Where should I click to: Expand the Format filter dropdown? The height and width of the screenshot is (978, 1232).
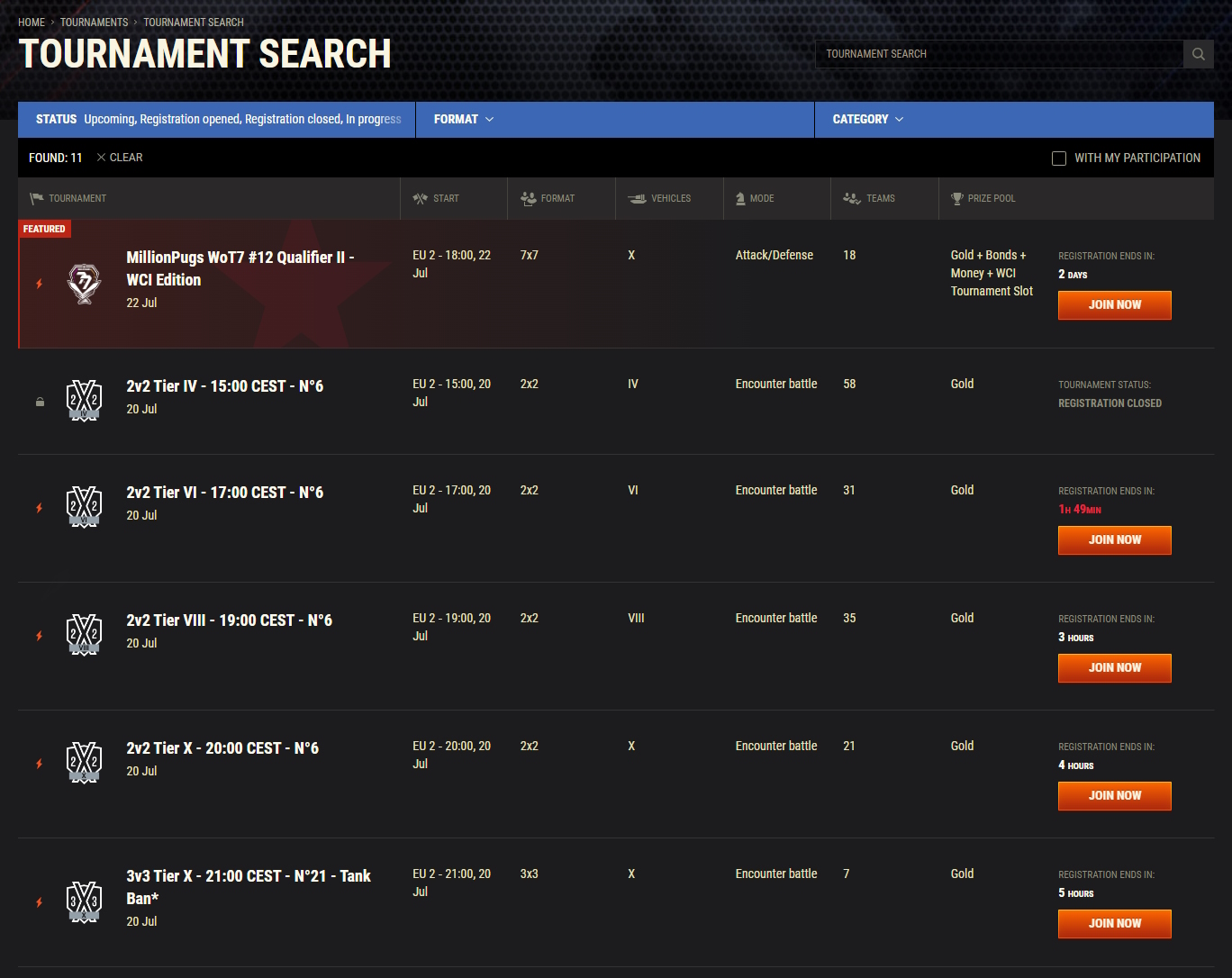(615, 120)
